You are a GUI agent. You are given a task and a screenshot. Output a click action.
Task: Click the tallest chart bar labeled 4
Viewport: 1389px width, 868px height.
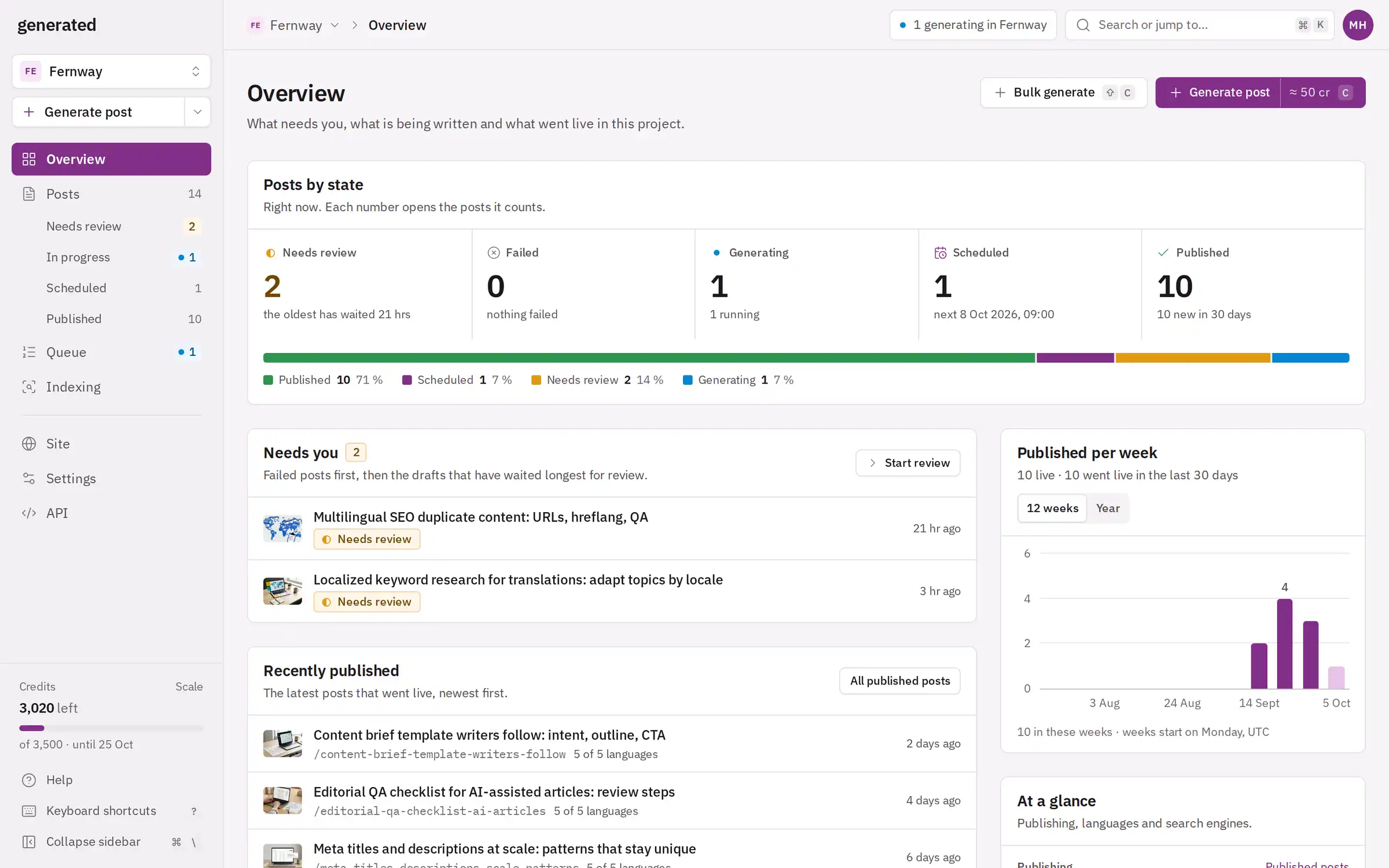[x=1284, y=643]
